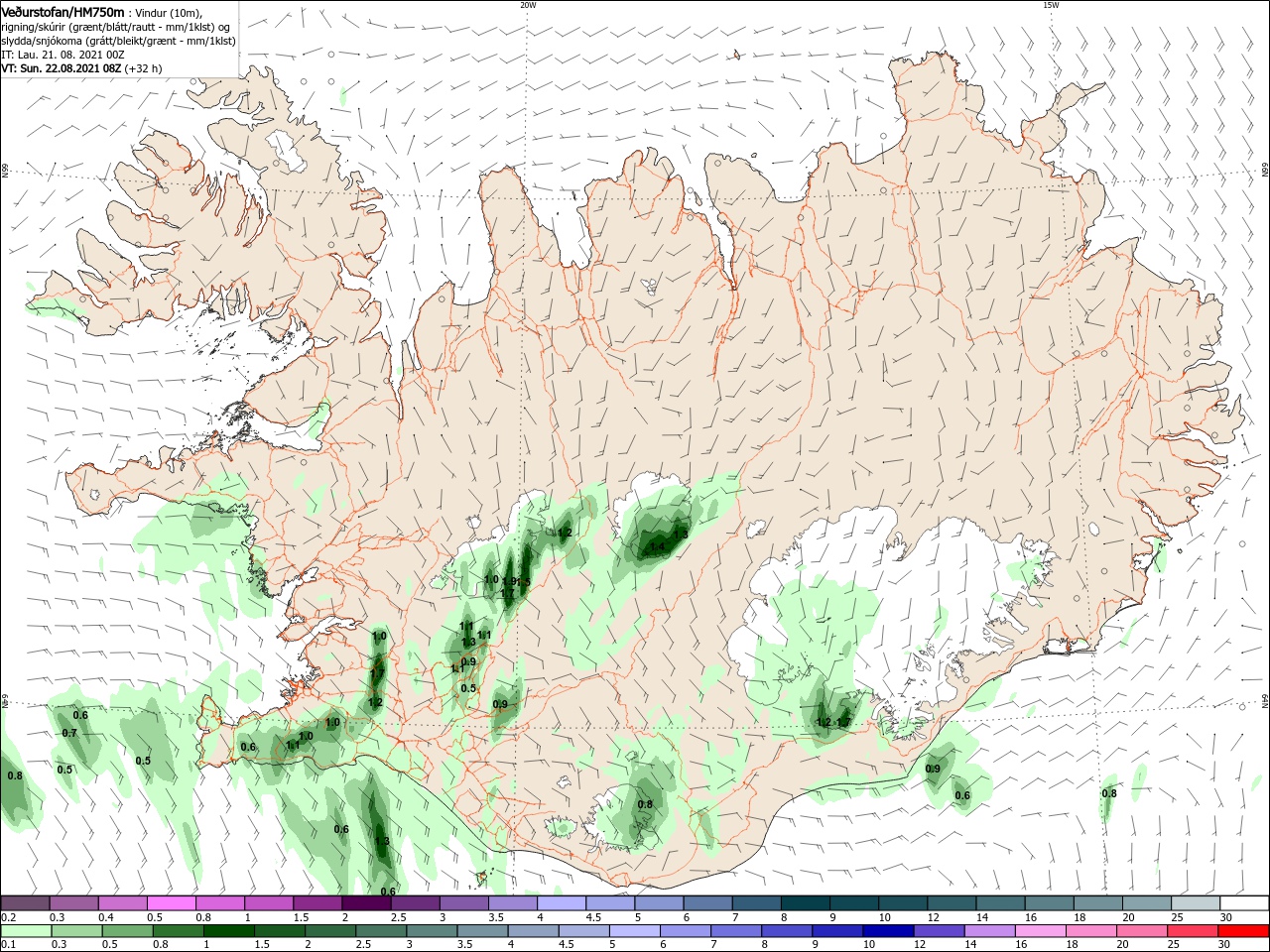Choose the darkest green 1 rain-scale swatch
This screenshot has width=1270, height=952.
coord(228,931)
